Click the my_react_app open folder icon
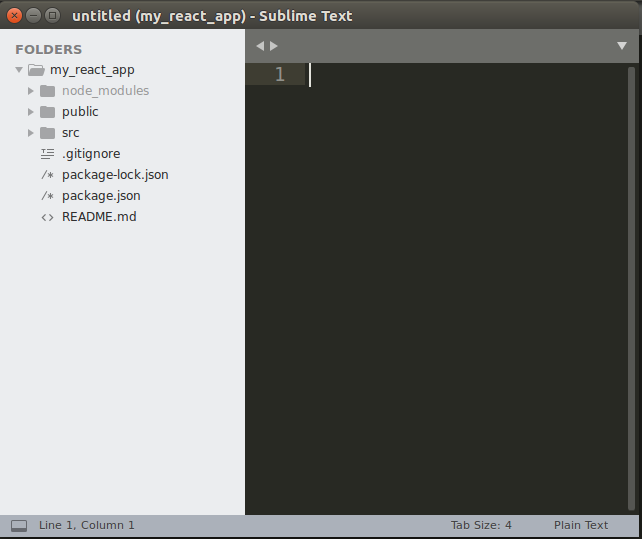 36,70
